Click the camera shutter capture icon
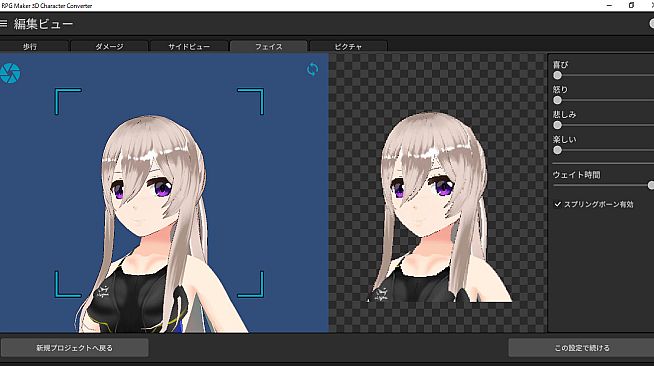Image resolution: width=654 pixels, height=366 pixels. [10, 73]
